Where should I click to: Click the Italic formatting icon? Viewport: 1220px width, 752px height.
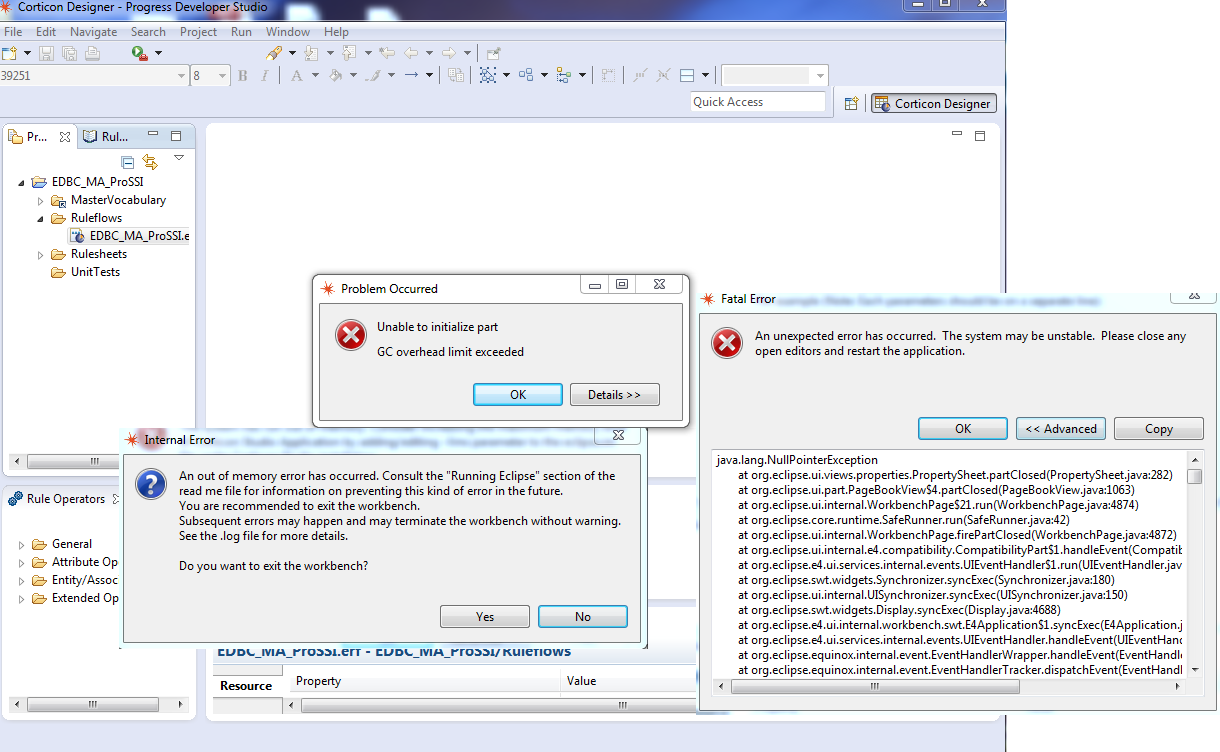[264, 76]
